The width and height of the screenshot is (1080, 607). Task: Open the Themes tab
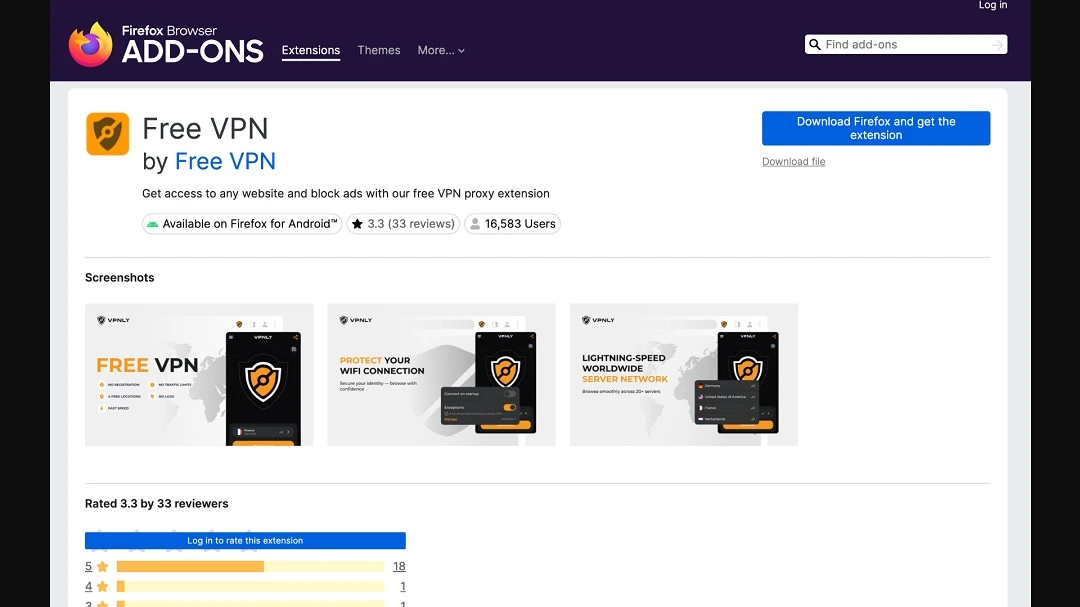tap(378, 50)
